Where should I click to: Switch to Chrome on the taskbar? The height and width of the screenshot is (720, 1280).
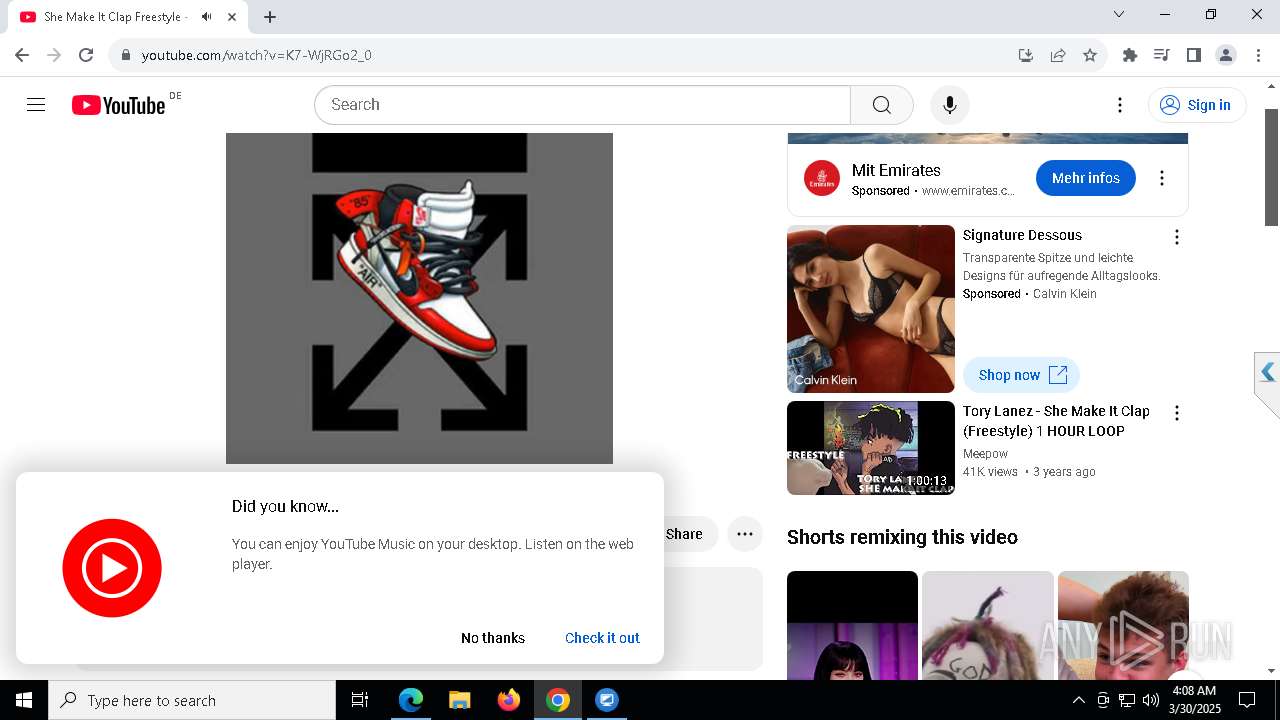coord(557,700)
